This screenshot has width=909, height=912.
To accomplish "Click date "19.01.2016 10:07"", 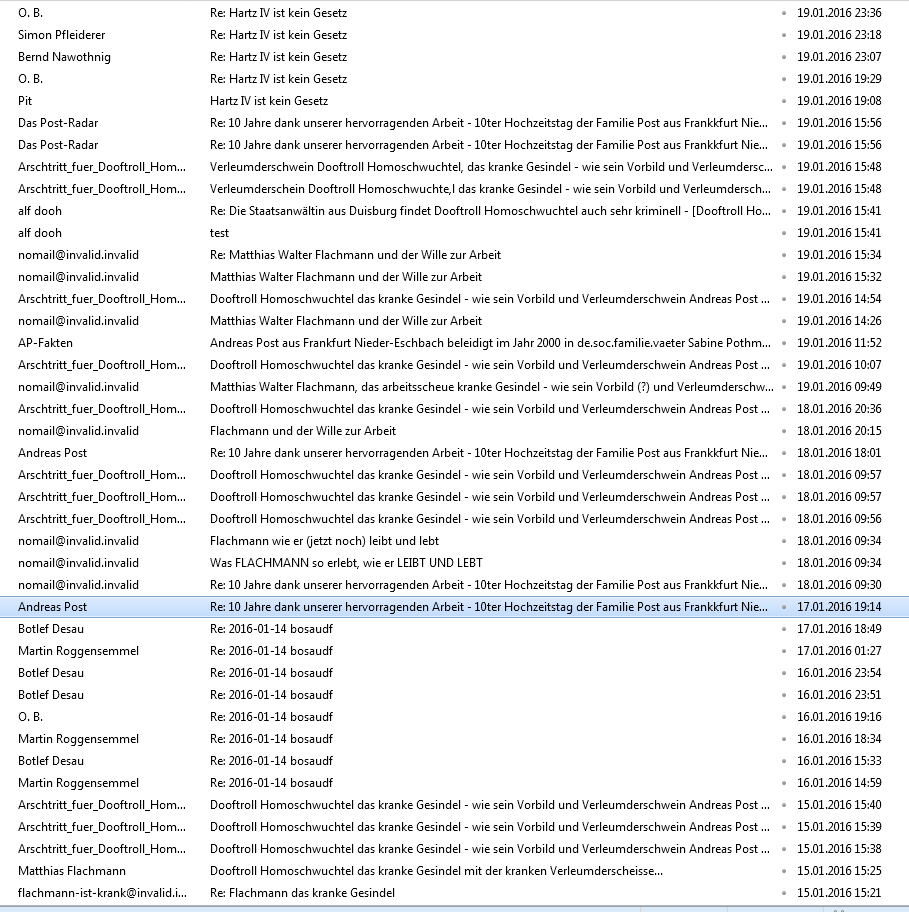I will 839,365.
